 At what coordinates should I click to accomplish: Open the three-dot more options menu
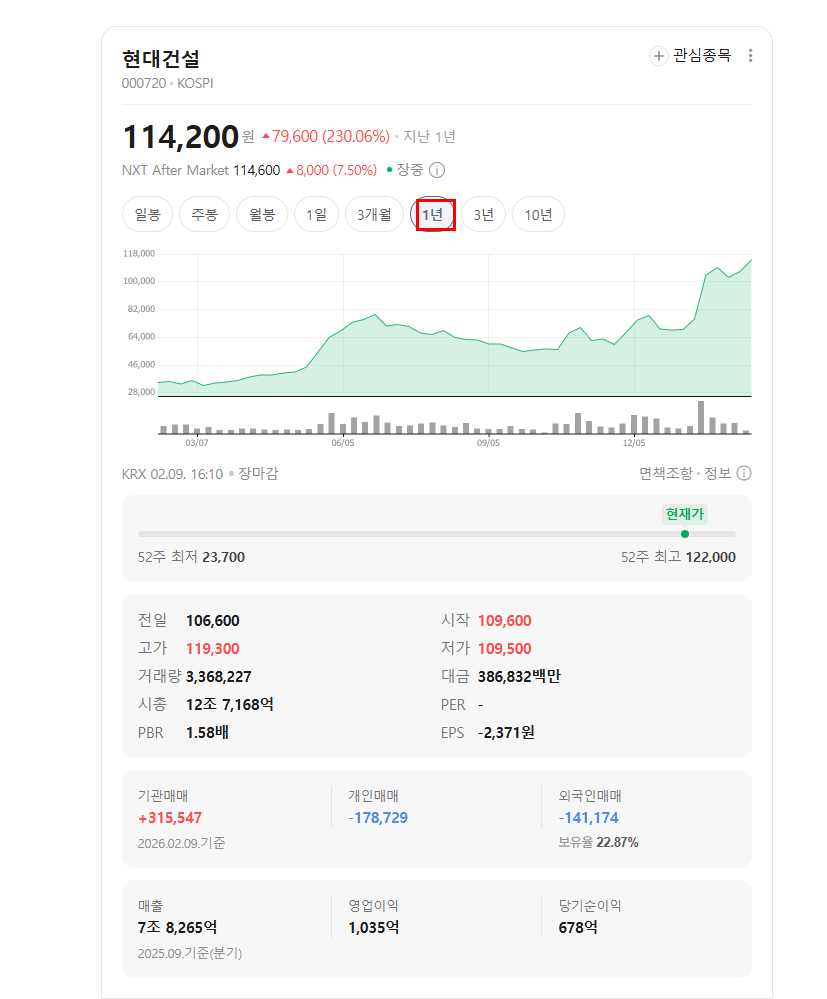pos(751,55)
